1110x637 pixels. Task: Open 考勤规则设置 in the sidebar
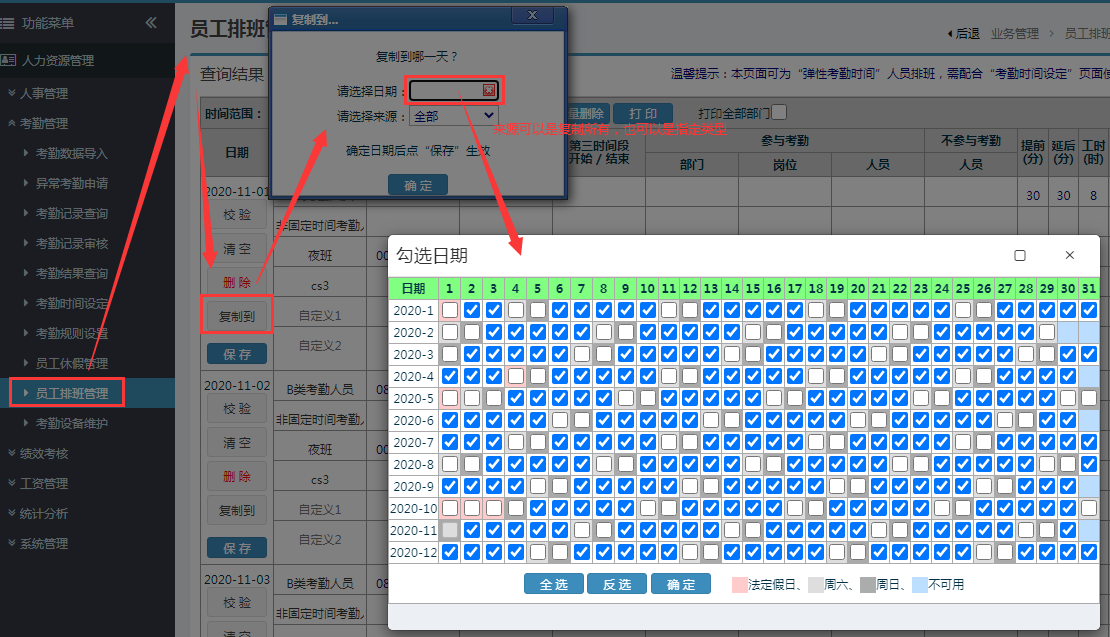click(71, 333)
